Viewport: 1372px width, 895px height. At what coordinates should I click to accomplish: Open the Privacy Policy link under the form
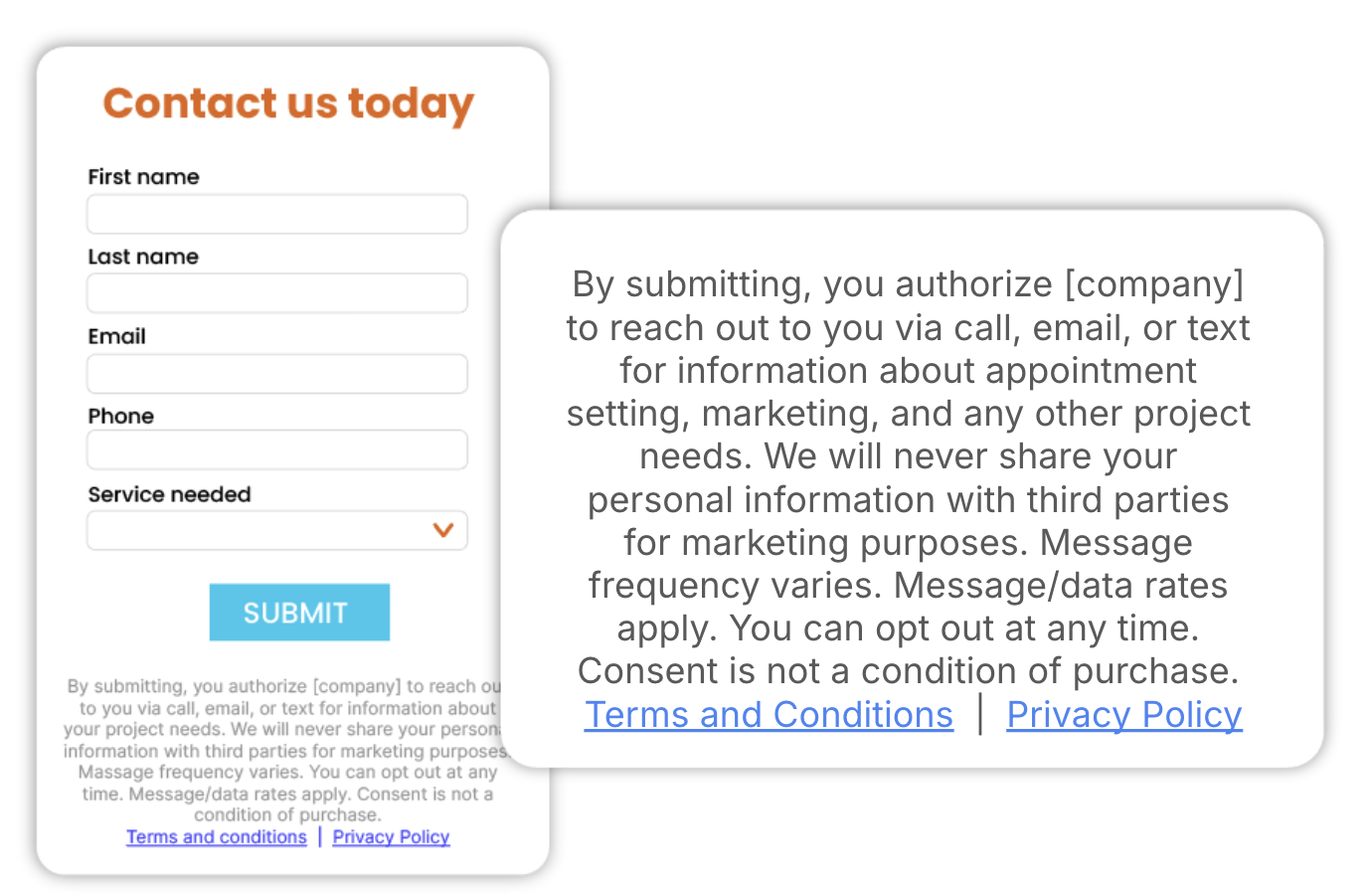(x=390, y=836)
